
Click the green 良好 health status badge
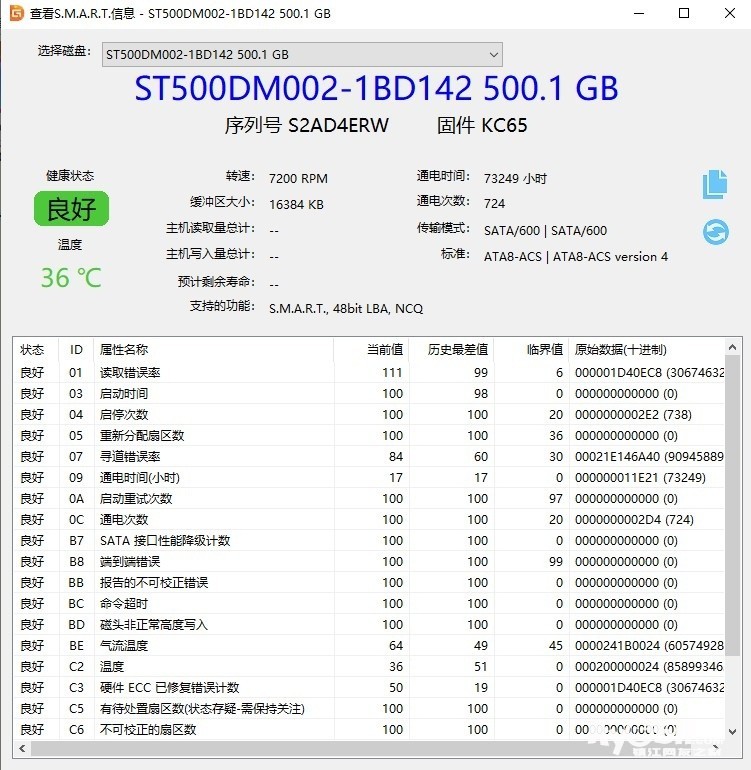coord(71,209)
